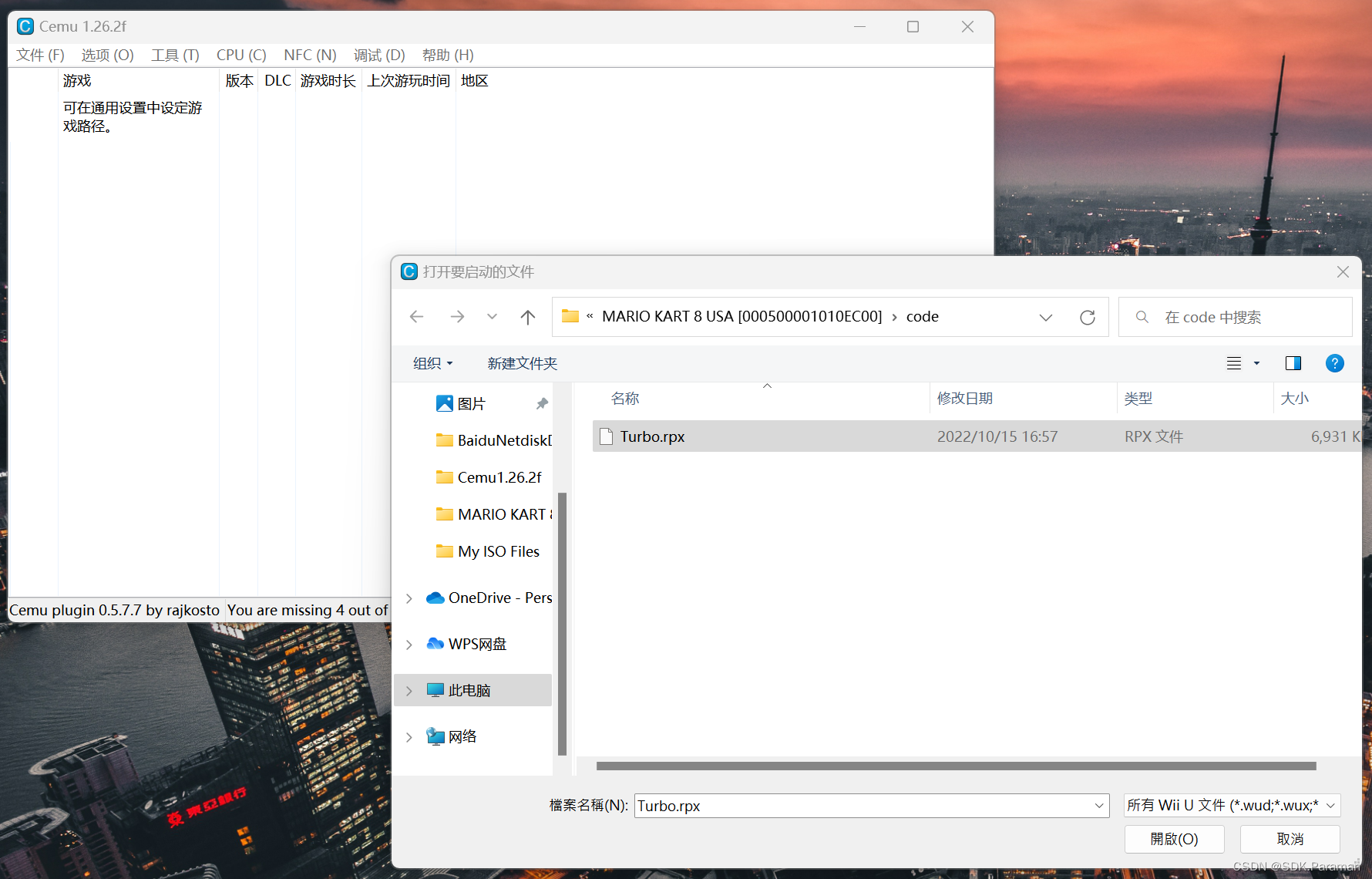Viewport: 1372px width, 879px height.
Task: Open Cemu1.26.2f folder in sidebar
Action: [489, 477]
